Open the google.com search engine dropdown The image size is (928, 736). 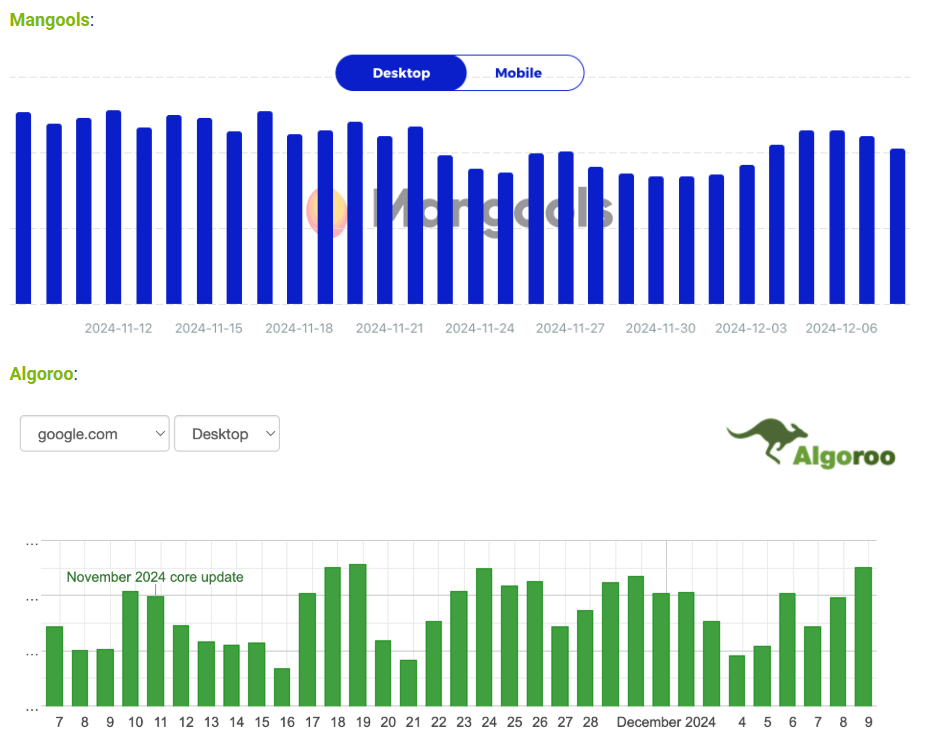click(95, 434)
